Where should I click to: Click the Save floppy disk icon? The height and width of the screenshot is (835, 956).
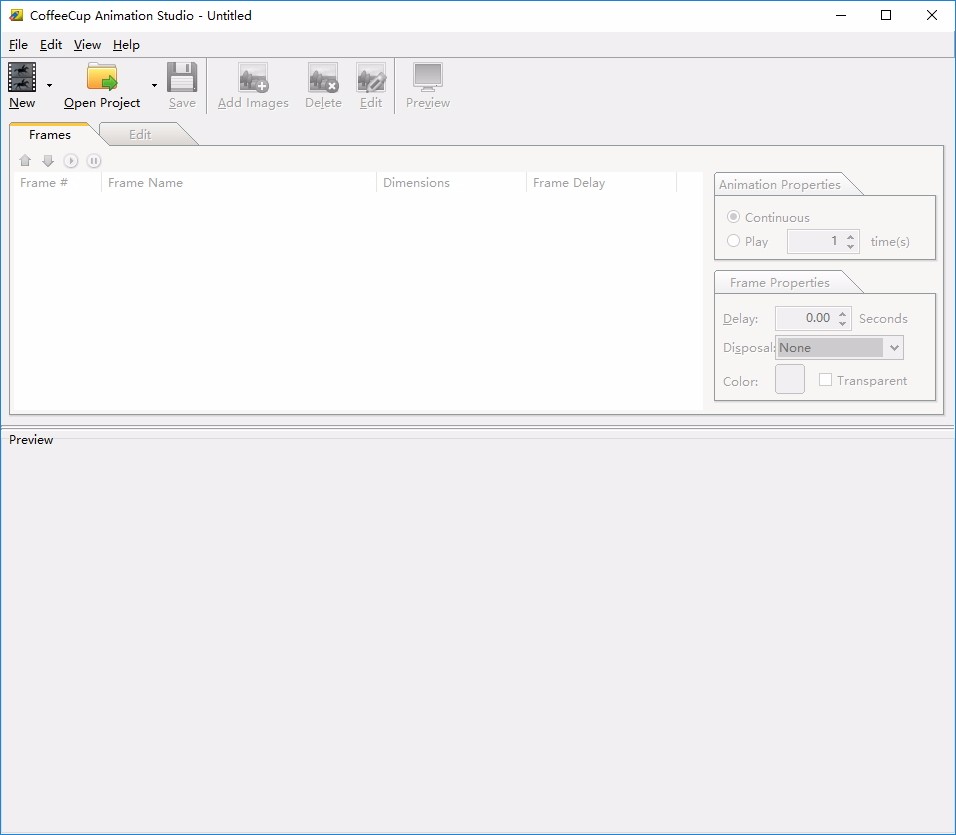(182, 77)
